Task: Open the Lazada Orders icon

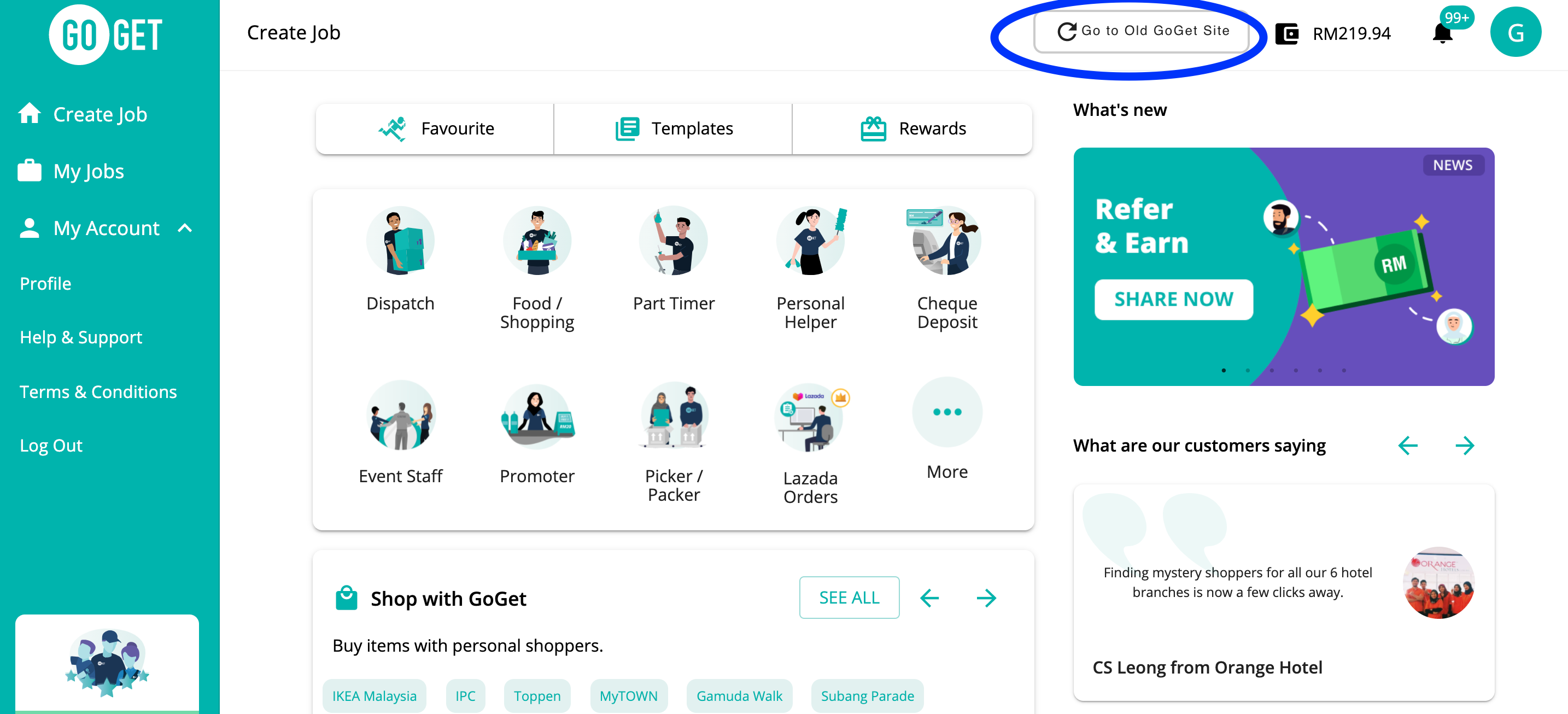Action: click(x=810, y=418)
